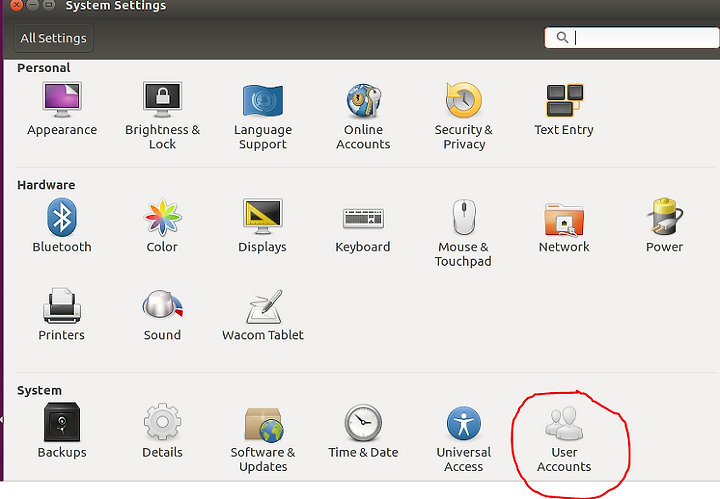Image resolution: width=720 pixels, height=499 pixels.
Task: Close the System Settings window
Action: click(17, 5)
